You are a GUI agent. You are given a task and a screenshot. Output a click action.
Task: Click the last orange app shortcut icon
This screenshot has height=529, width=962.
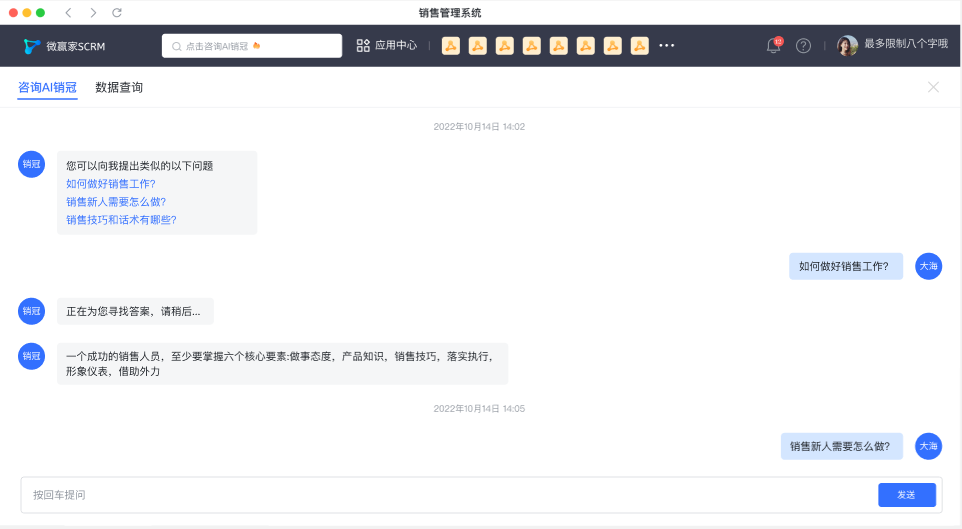pyautogui.click(x=640, y=46)
